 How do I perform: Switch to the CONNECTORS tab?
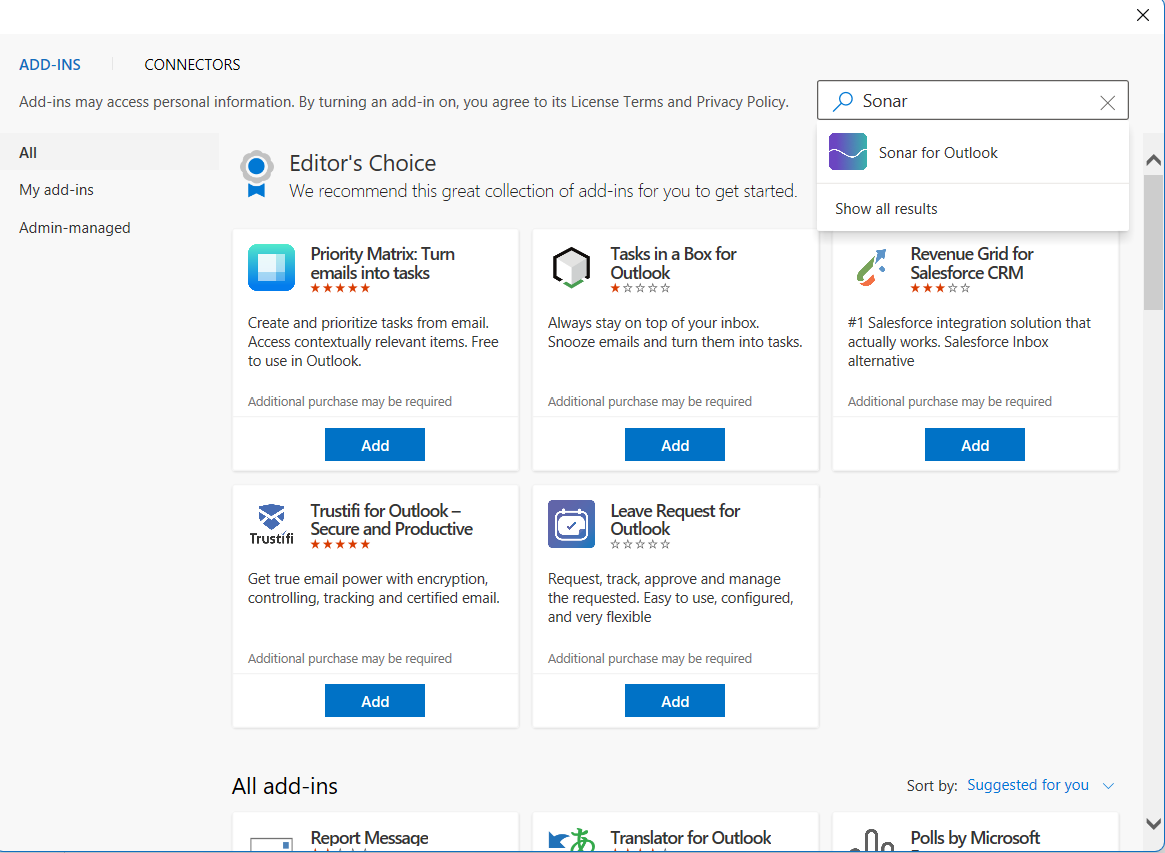pos(192,64)
